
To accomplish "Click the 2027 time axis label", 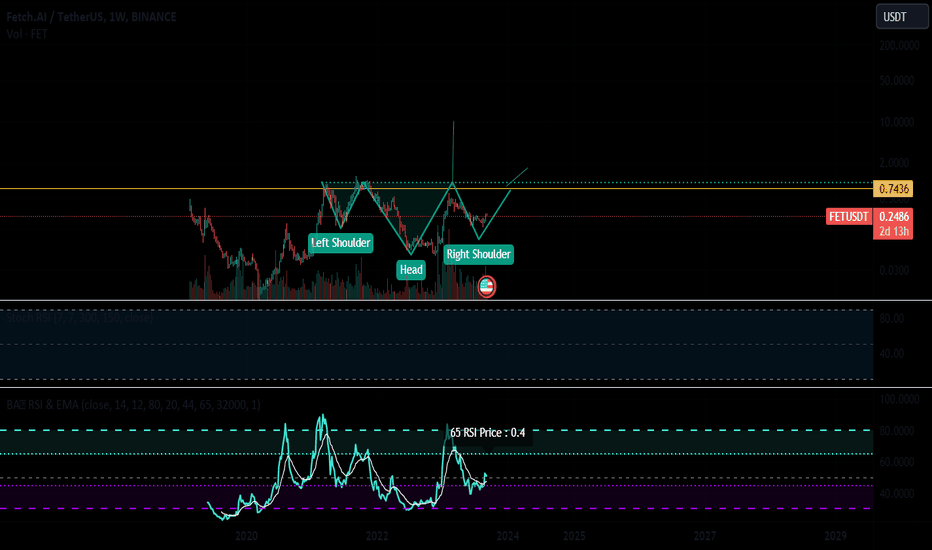I will click(705, 536).
